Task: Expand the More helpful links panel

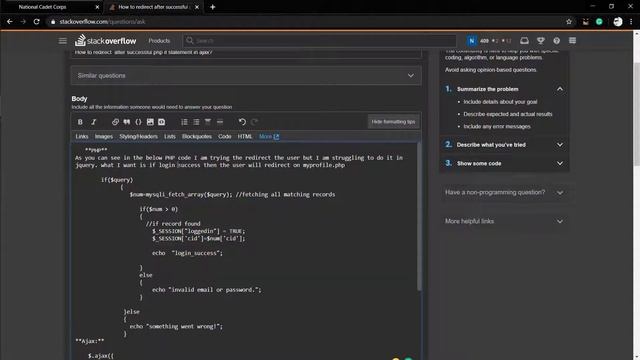Action: click(x=504, y=221)
